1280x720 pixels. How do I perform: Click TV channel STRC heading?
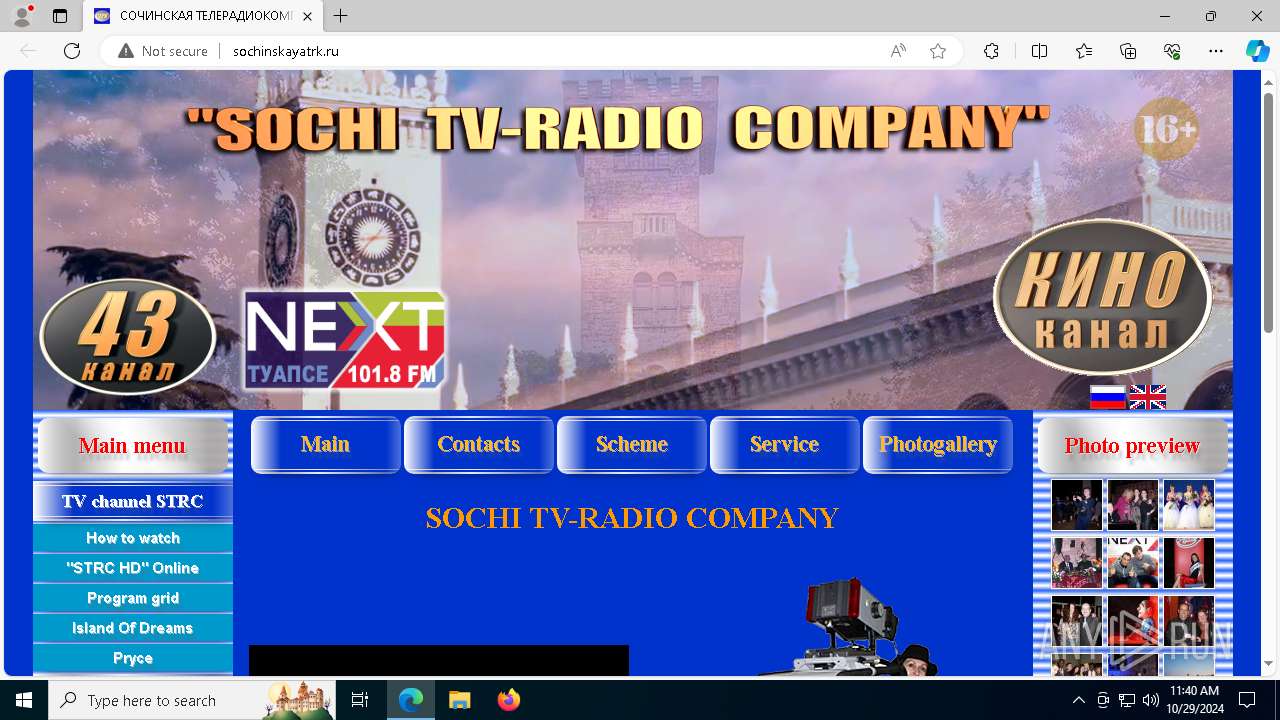[x=133, y=501]
